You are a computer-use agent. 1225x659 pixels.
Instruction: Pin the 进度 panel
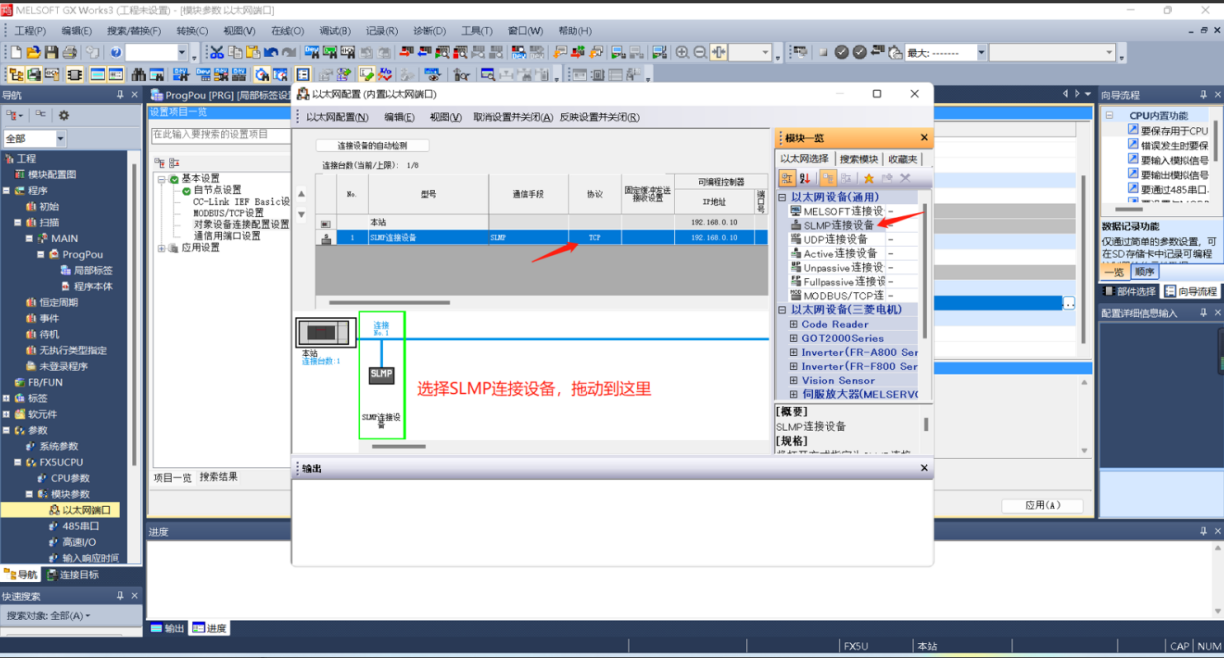[x=1203, y=531]
